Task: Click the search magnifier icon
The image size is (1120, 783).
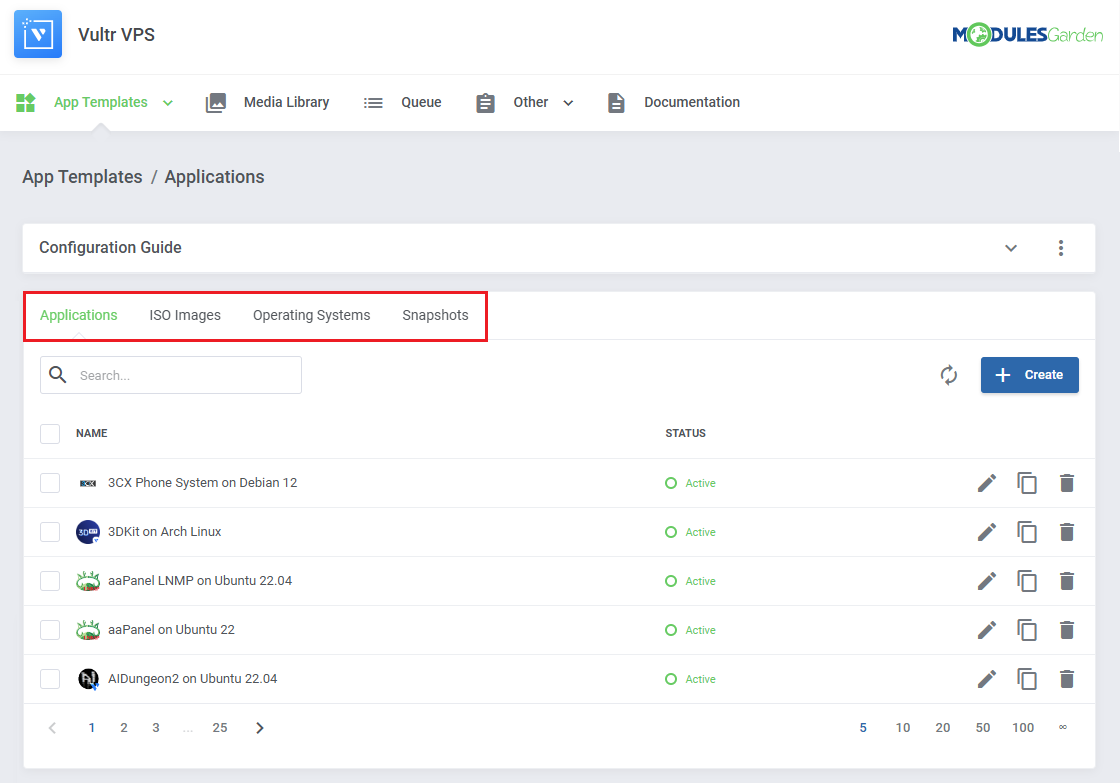Action: coord(58,374)
